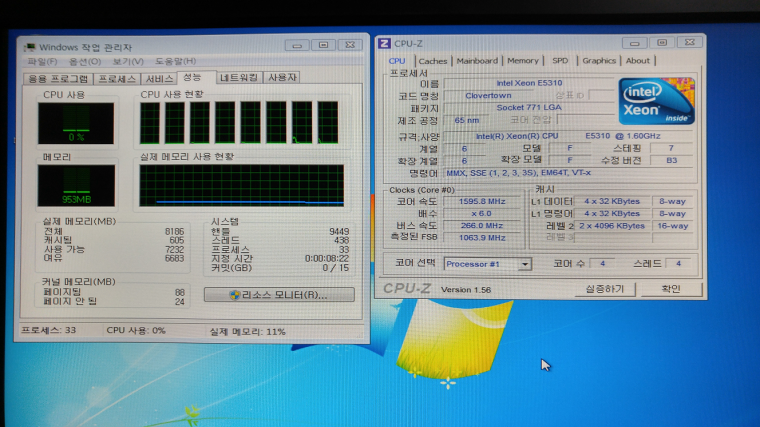Minimize the CPU-Z window
The width and height of the screenshot is (760, 427).
coord(634,43)
